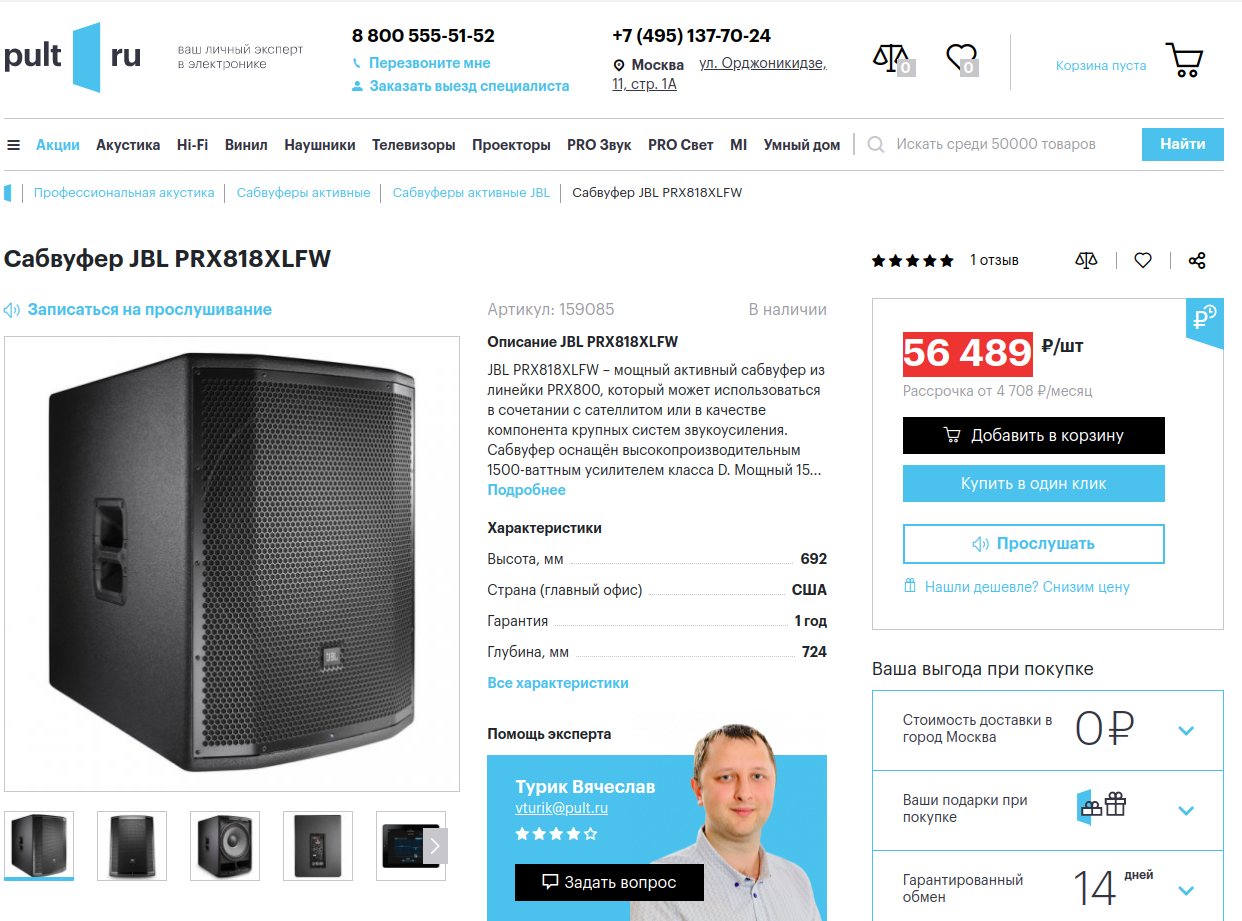Open the shopping cart icon in header
Image resolution: width=1242 pixels, height=921 pixels.
pyautogui.click(x=1184, y=60)
